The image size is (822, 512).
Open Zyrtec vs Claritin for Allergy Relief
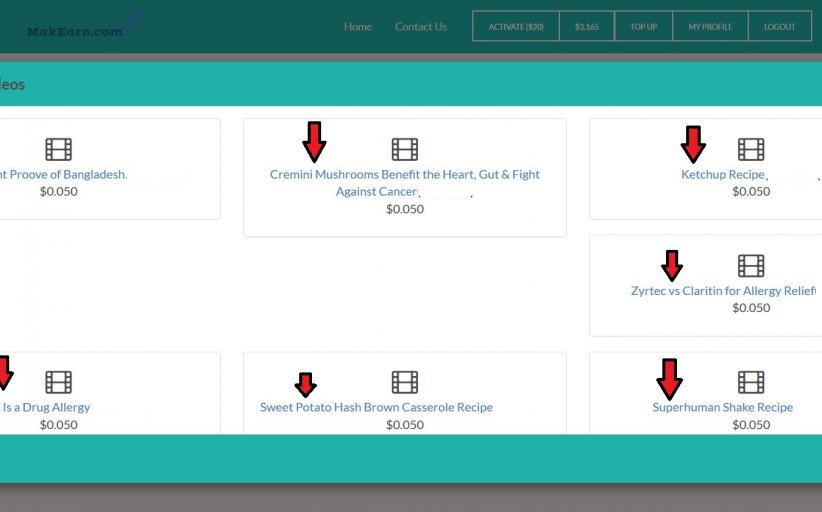(x=723, y=292)
